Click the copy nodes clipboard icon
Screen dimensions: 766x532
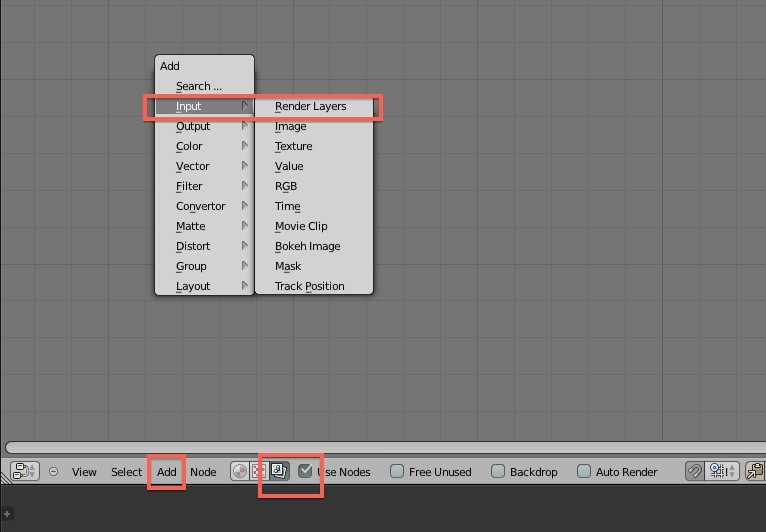click(x=755, y=471)
